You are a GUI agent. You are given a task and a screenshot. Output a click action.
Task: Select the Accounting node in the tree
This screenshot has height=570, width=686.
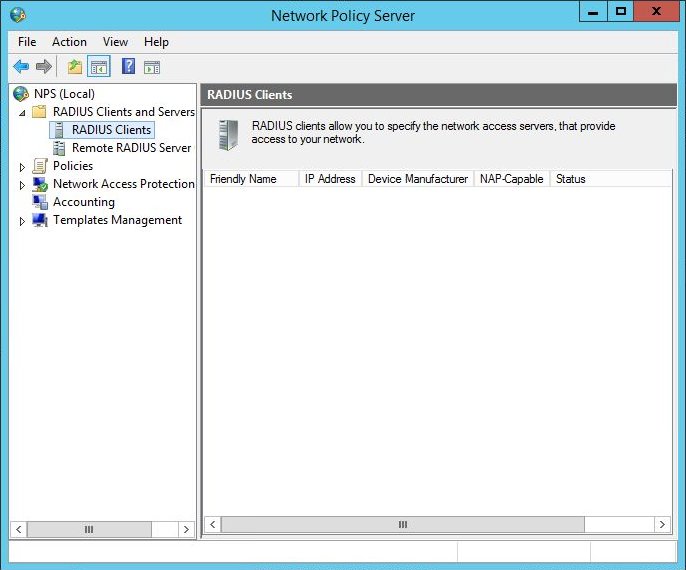click(83, 202)
